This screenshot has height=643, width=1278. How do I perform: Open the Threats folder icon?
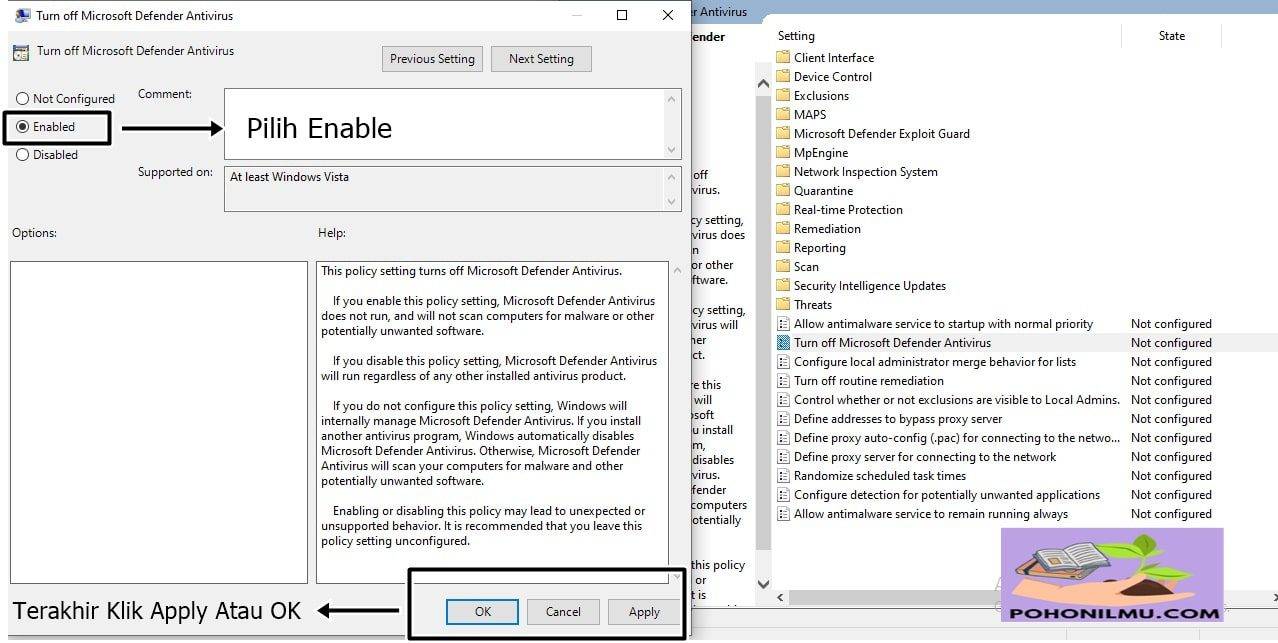[x=784, y=305]
